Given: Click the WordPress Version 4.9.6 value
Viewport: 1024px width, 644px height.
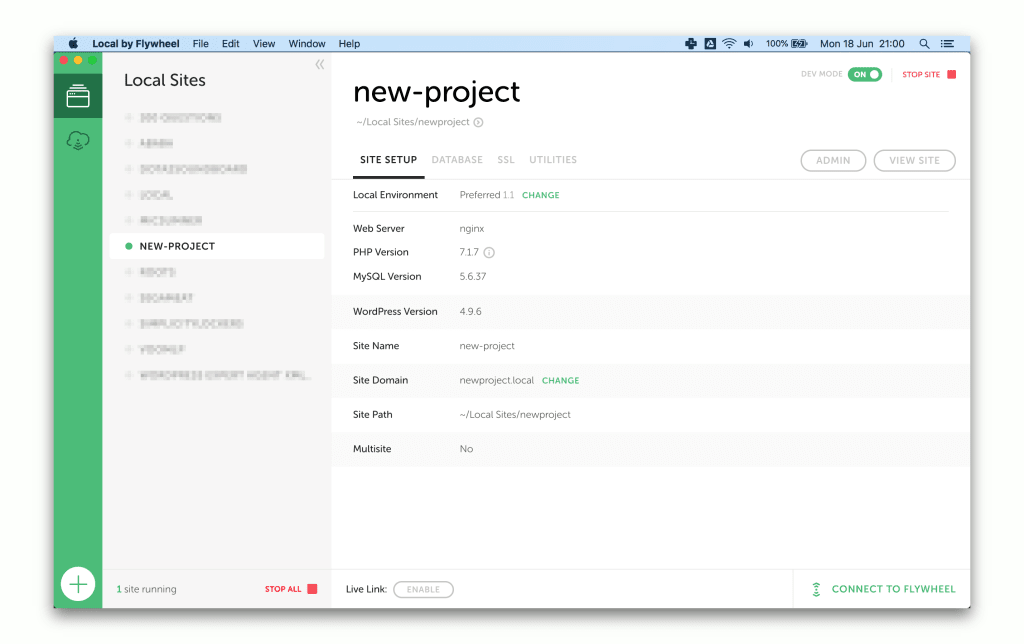Looking at the screenshot, I should pyautogui.click(x=470, y=312).
